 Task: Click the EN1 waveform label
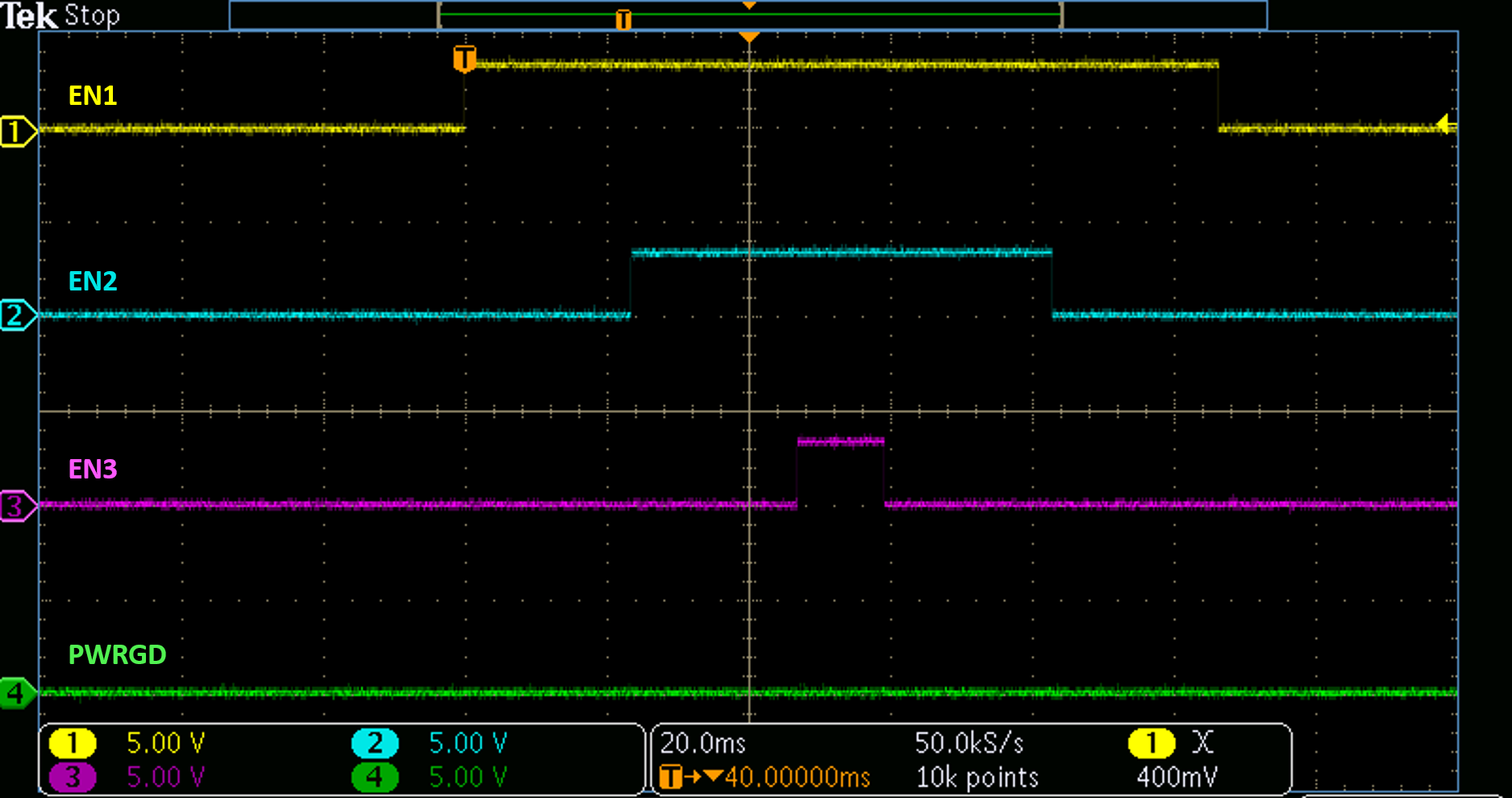[93, 96]
